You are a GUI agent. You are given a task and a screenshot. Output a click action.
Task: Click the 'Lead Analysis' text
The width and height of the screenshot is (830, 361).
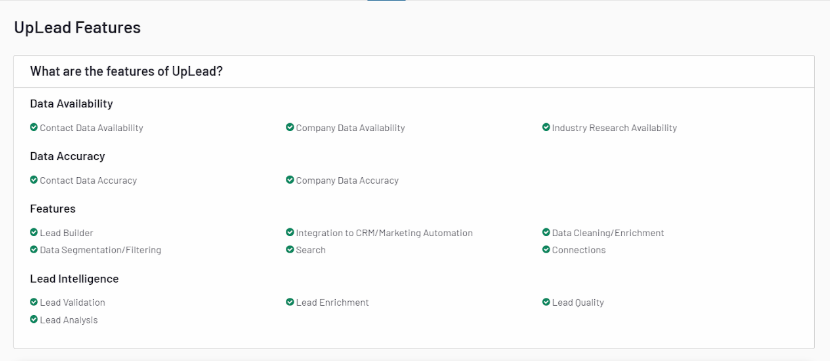pos(69,320)
